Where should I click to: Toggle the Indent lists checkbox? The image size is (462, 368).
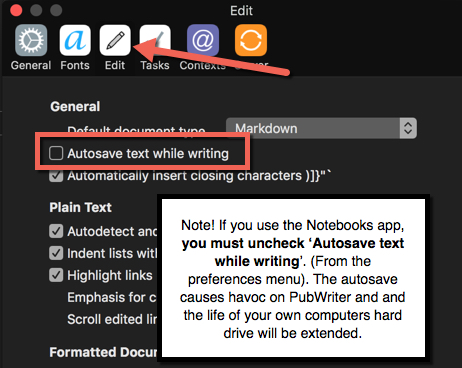pyautogui.click(x=56, y=253)
